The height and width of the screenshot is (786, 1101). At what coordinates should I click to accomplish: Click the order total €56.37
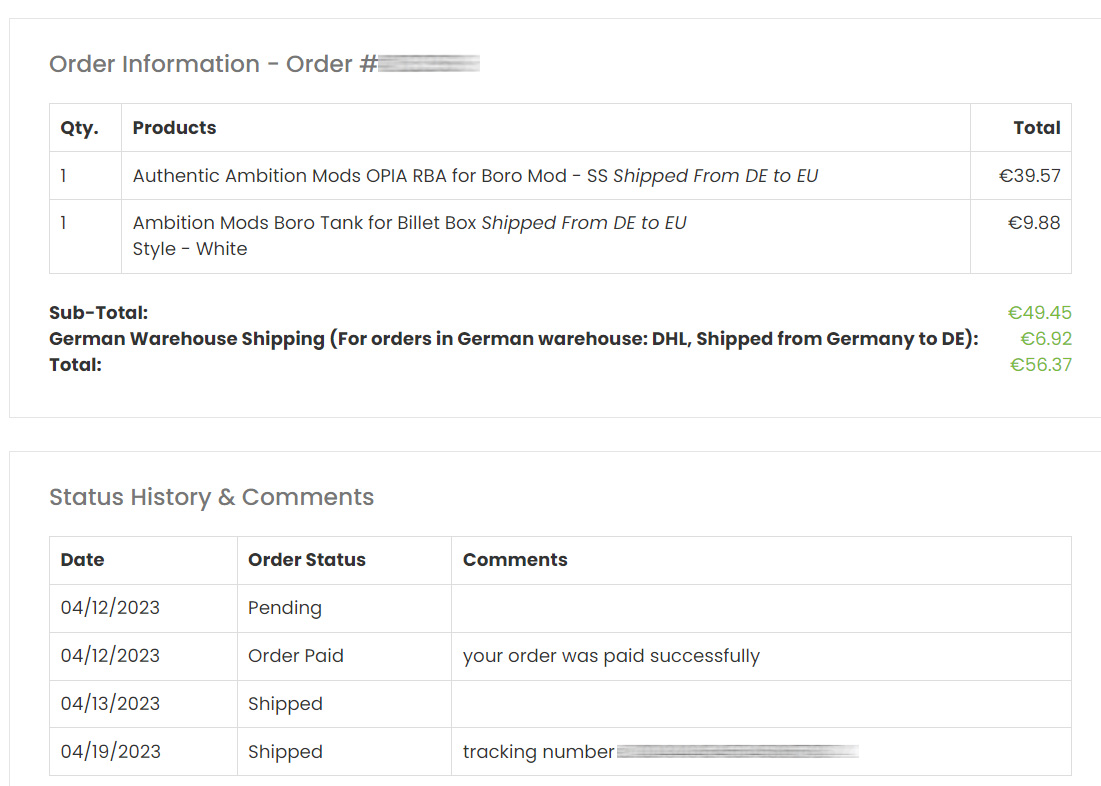coord(1040,365)
